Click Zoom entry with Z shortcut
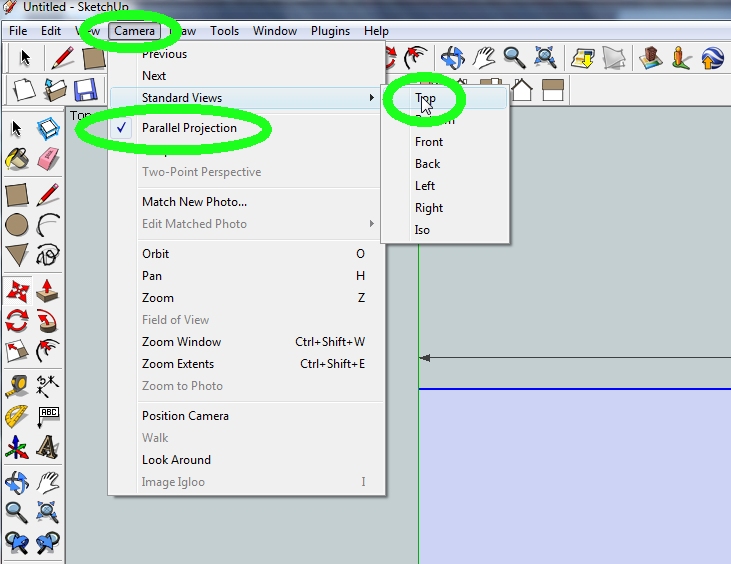This screenshot has height=564, width=731. pos(247,298)
